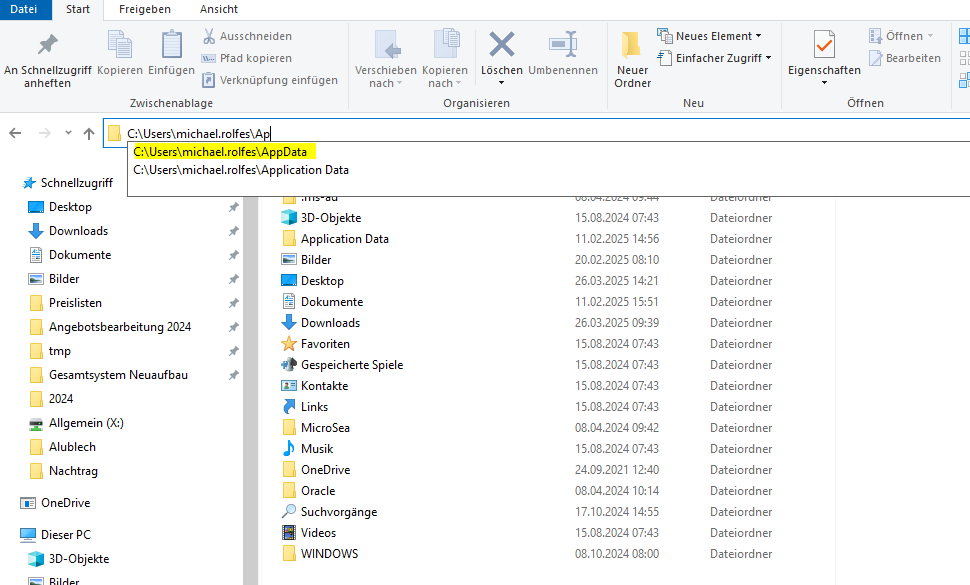Select the Oracle folder in list
The width and height of the screenshot is (970, 585).
click(318, 491)
